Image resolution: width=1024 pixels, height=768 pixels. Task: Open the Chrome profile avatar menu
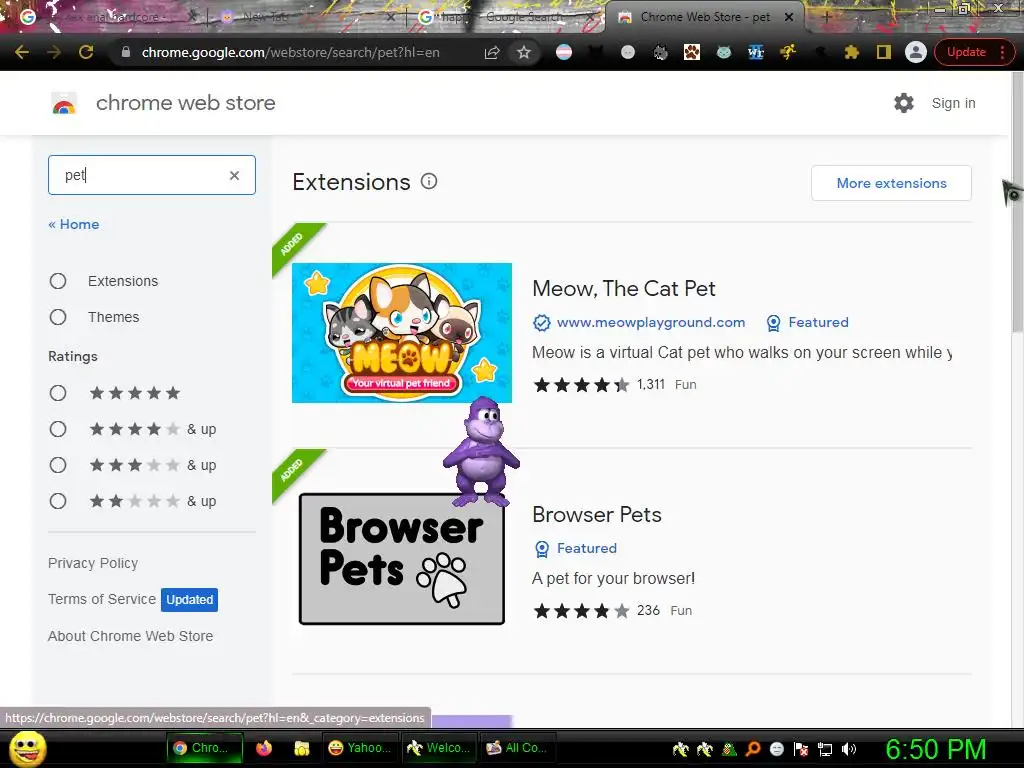point(916,52)
